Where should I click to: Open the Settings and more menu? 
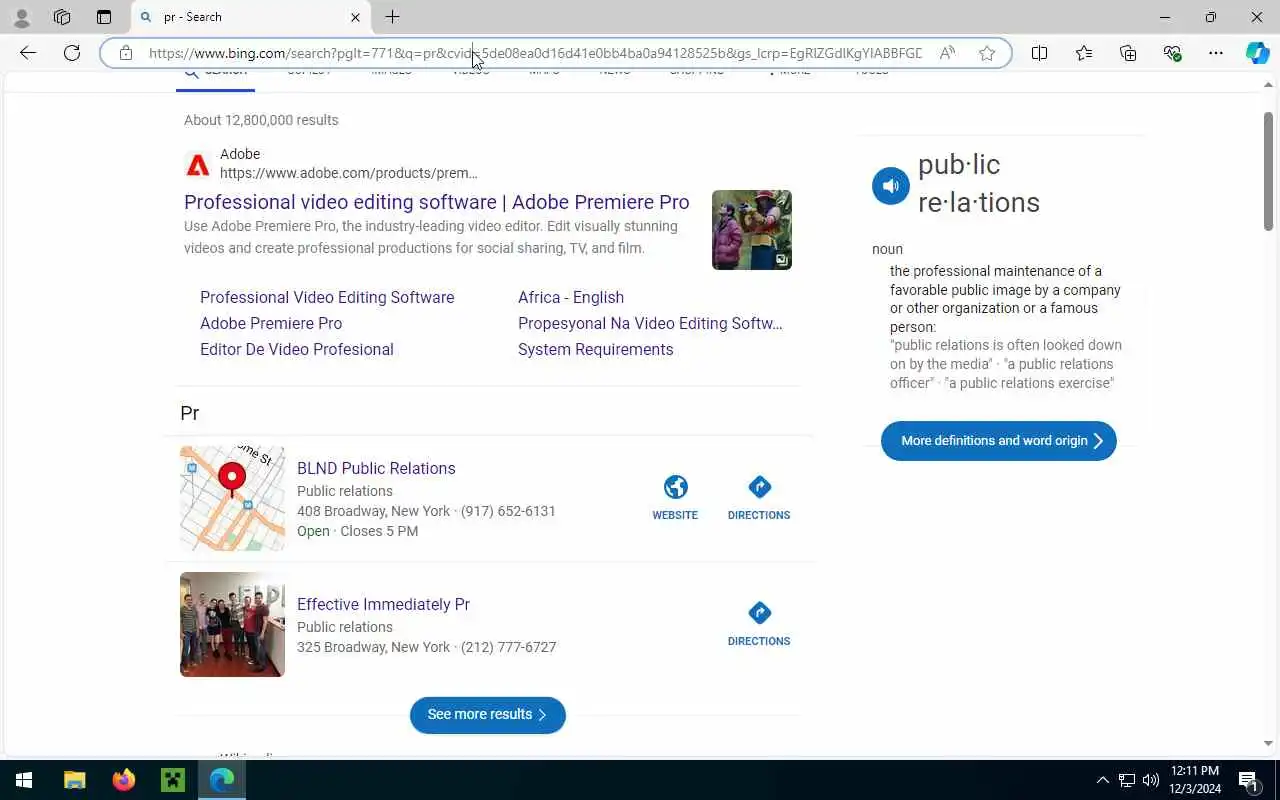point(1216,53)
